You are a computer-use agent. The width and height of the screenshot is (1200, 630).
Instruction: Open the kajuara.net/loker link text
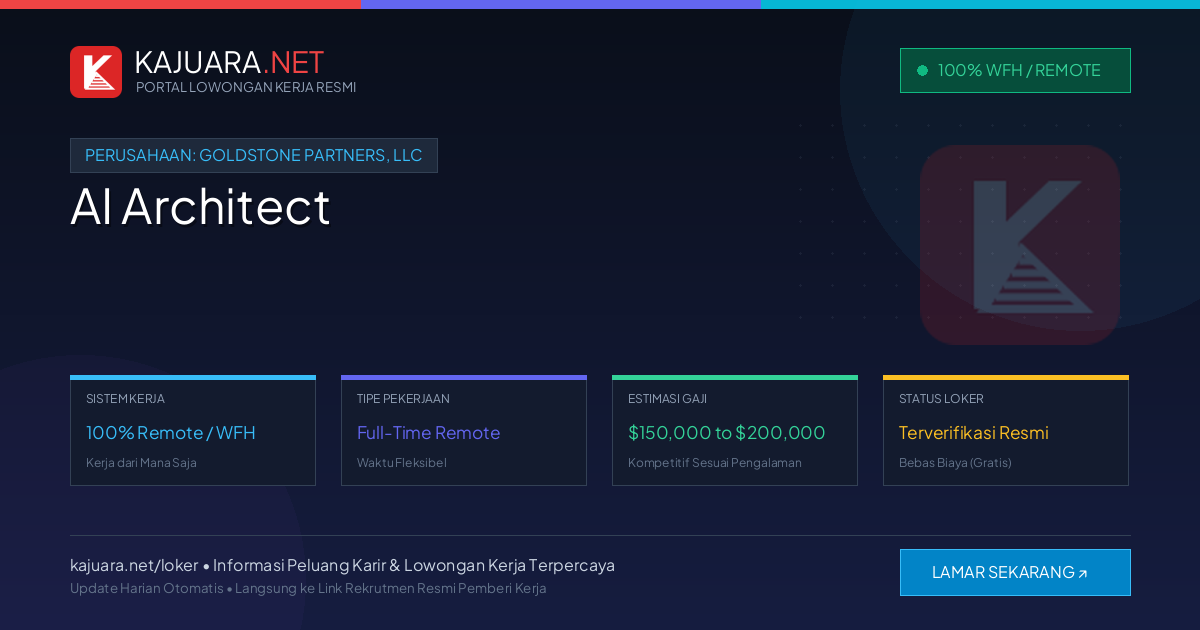pos(134,565)
